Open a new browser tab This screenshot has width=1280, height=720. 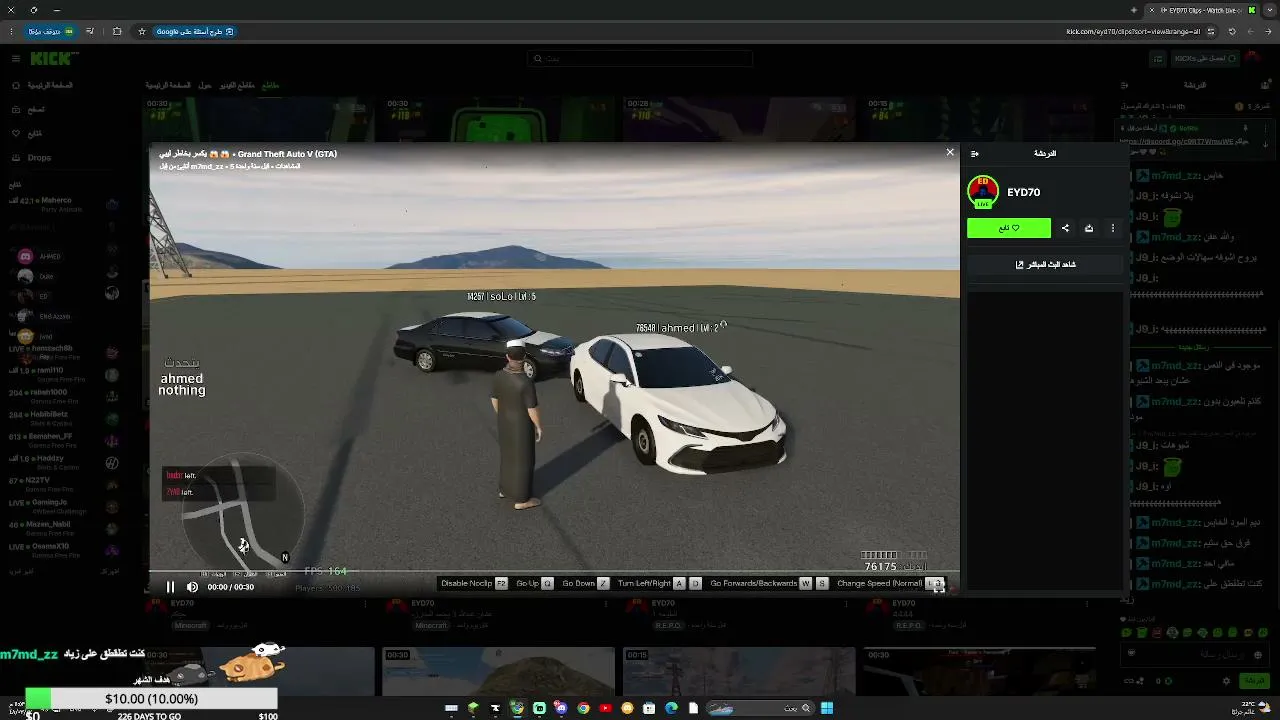(x=1133, y=10)
